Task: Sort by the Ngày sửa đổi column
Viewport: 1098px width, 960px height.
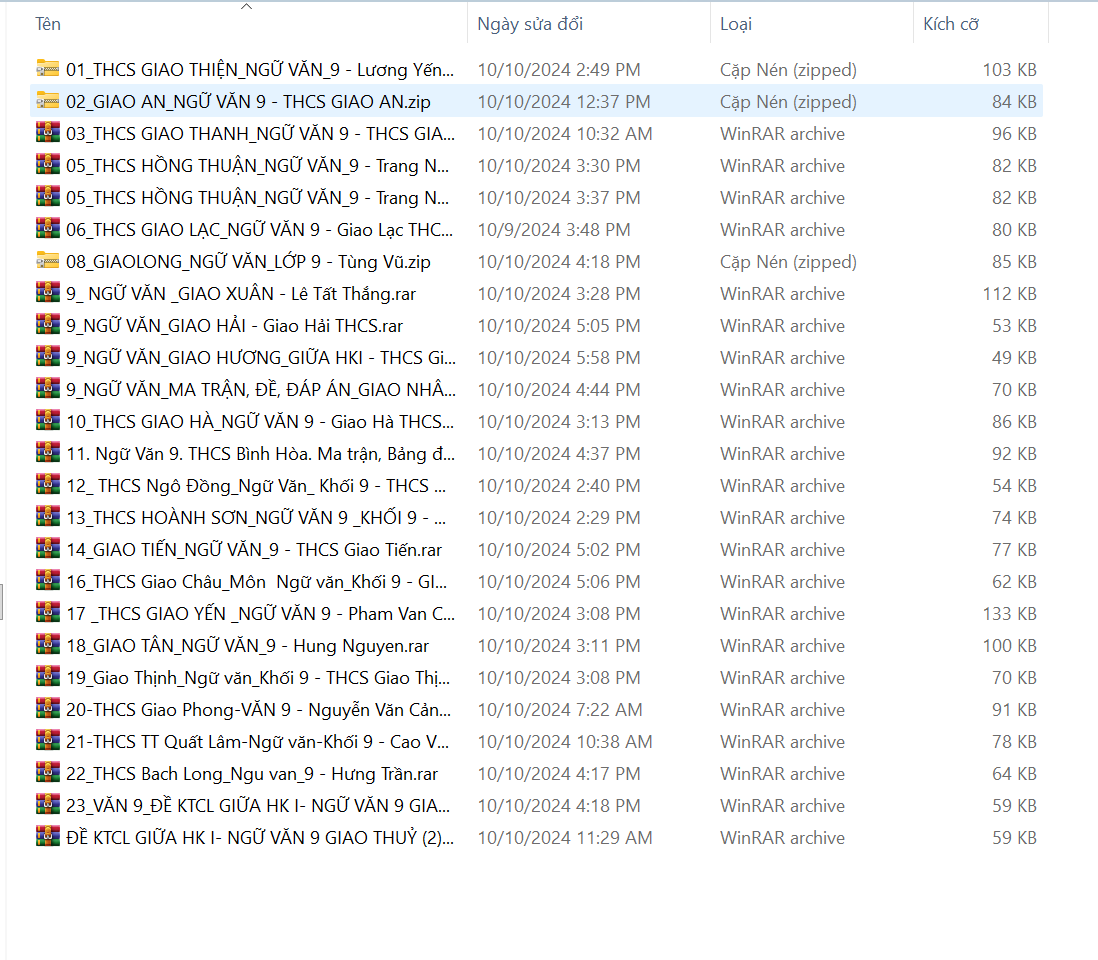Action: click(530, 24)
